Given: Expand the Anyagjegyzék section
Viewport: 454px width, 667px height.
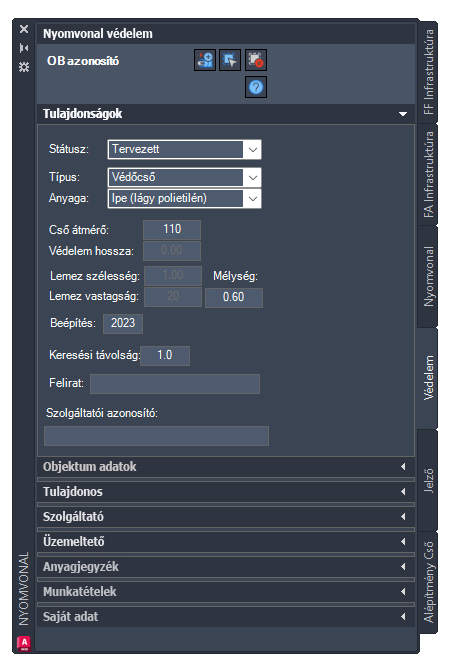Looking at the screenshot, I should click(x=226, y=567).
